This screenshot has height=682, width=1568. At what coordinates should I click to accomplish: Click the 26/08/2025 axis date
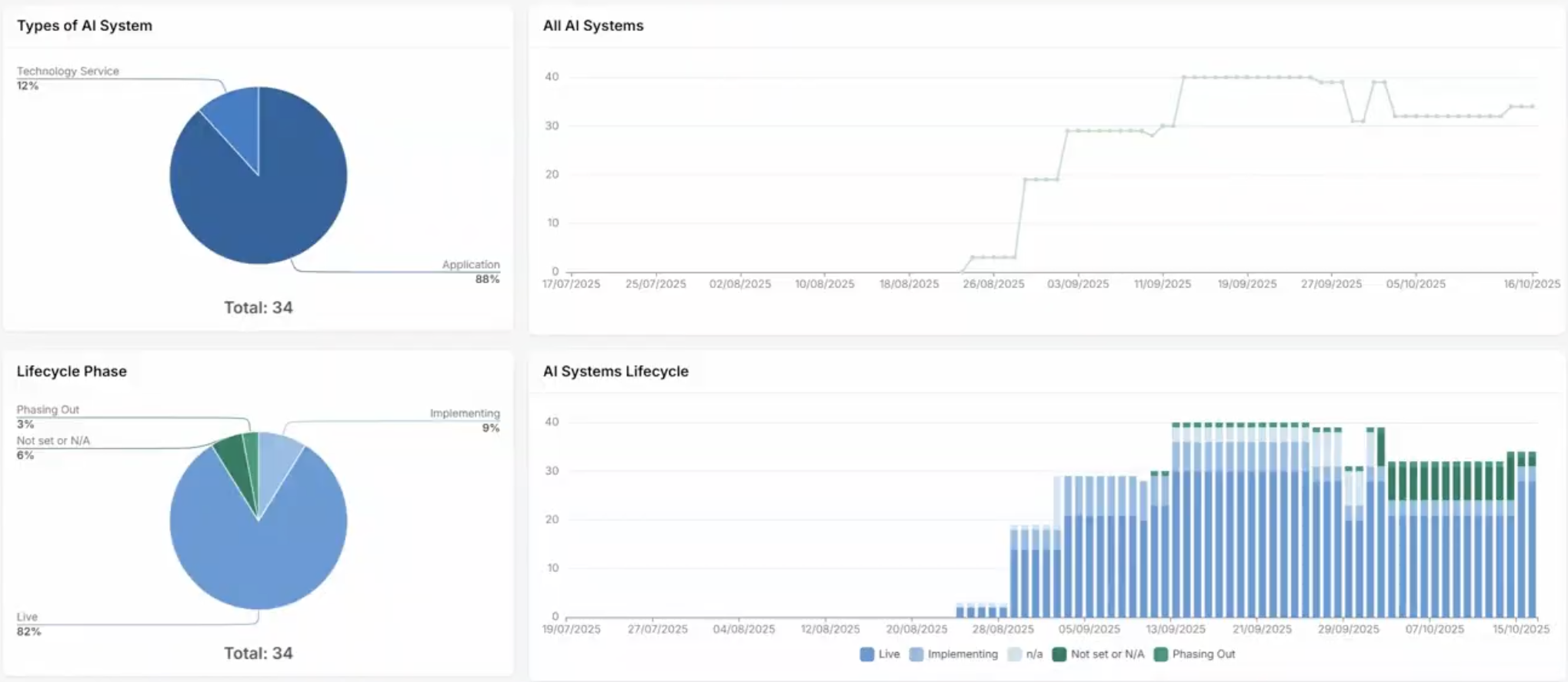(x=993, y=284)
